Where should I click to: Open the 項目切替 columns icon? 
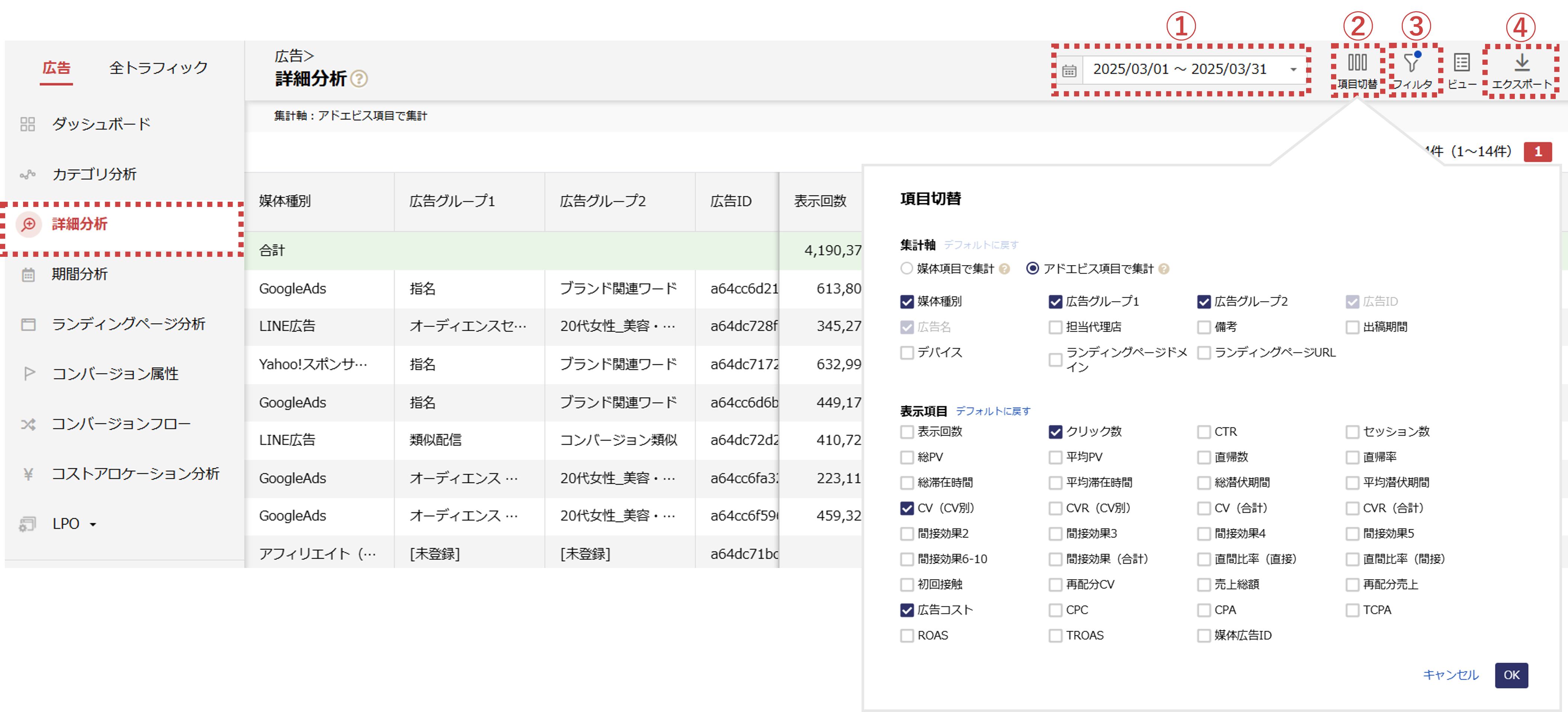[1357, 63]
